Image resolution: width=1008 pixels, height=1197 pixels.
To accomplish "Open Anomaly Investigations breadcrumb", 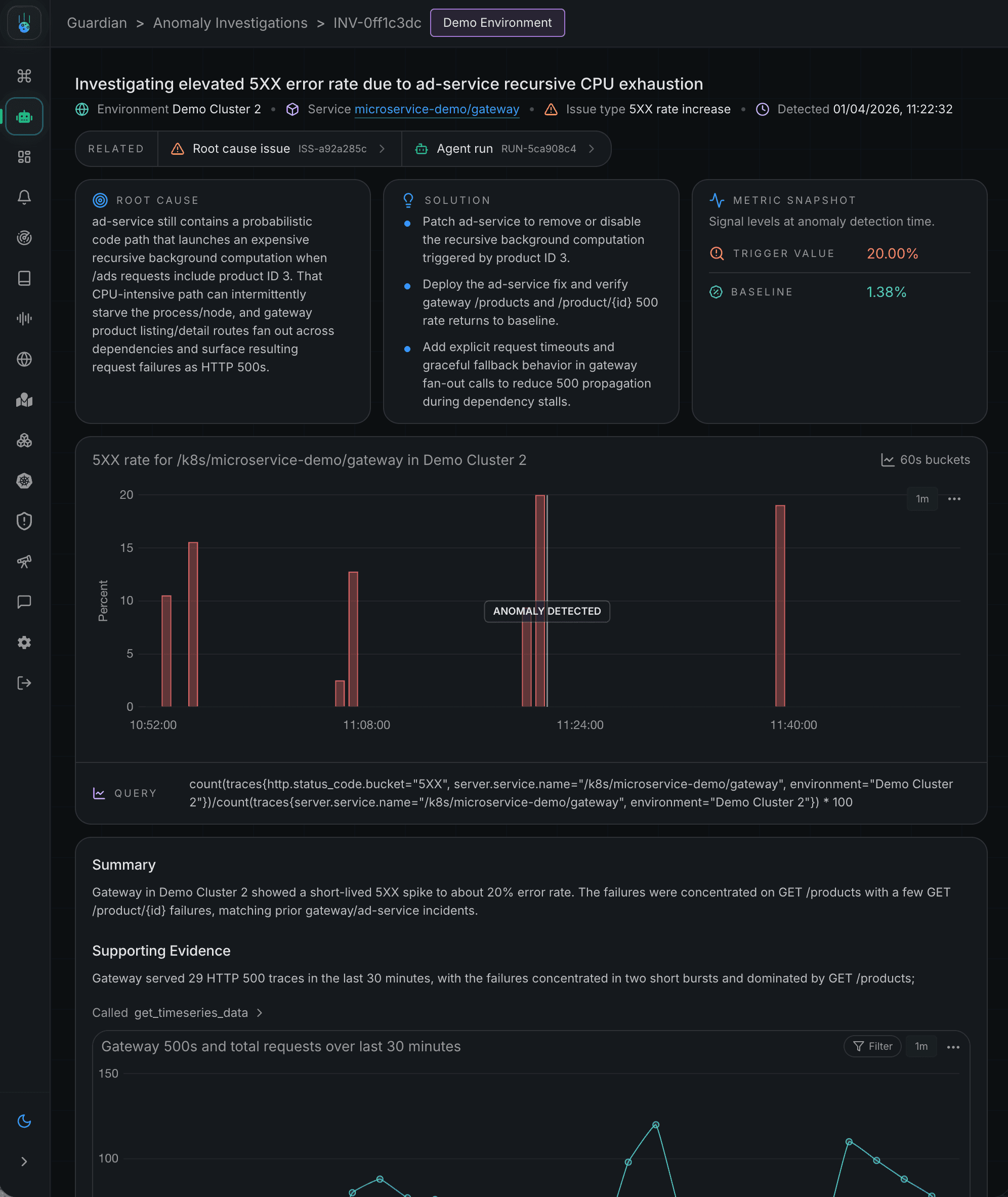I will (x=230, y=23).
